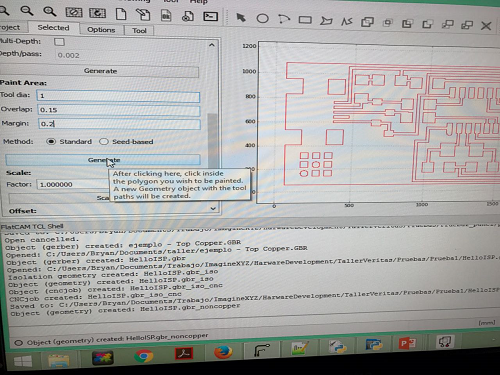Click the Polygon Intersection icon
Screen dimensions: 500x375
[x=387, y=23]
